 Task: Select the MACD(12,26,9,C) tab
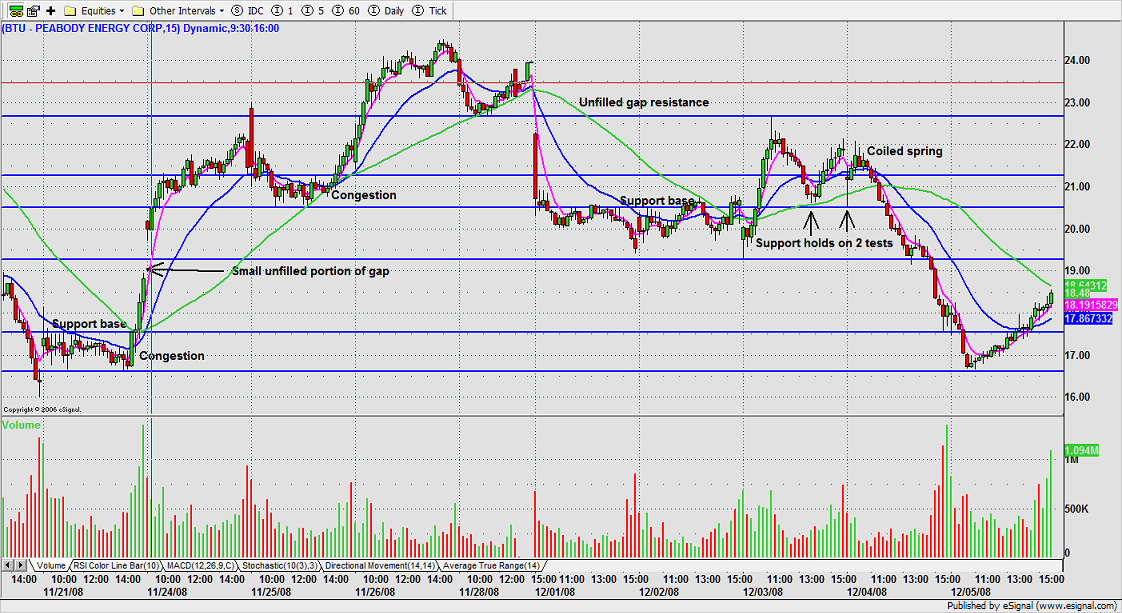point(200,566)
